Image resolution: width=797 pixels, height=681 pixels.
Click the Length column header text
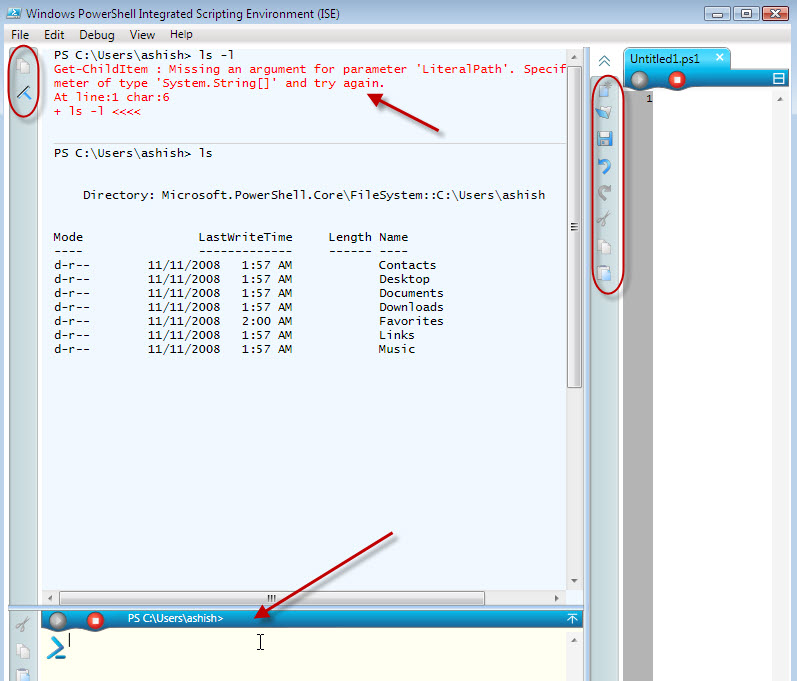[x=350, y=237]
